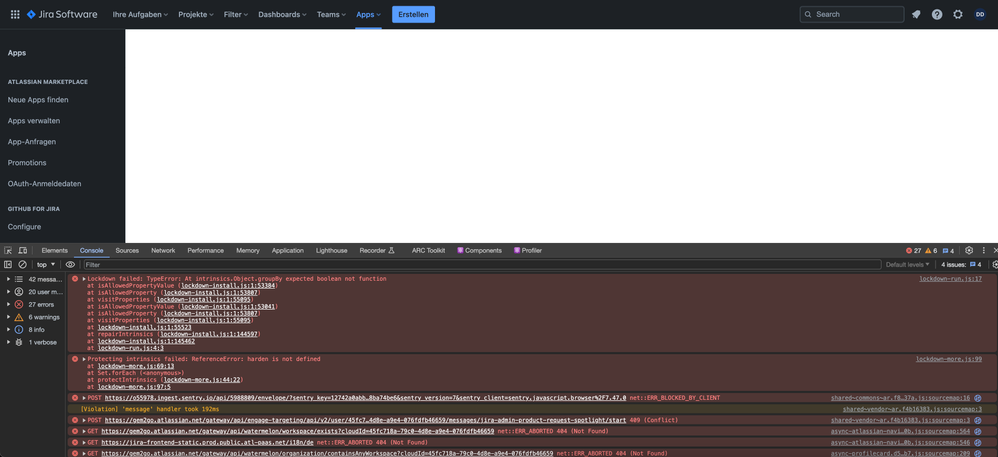The image size is (998, 457).
Task: Activate the DevTools inspect element picker
Action: [x=8, y=251]
